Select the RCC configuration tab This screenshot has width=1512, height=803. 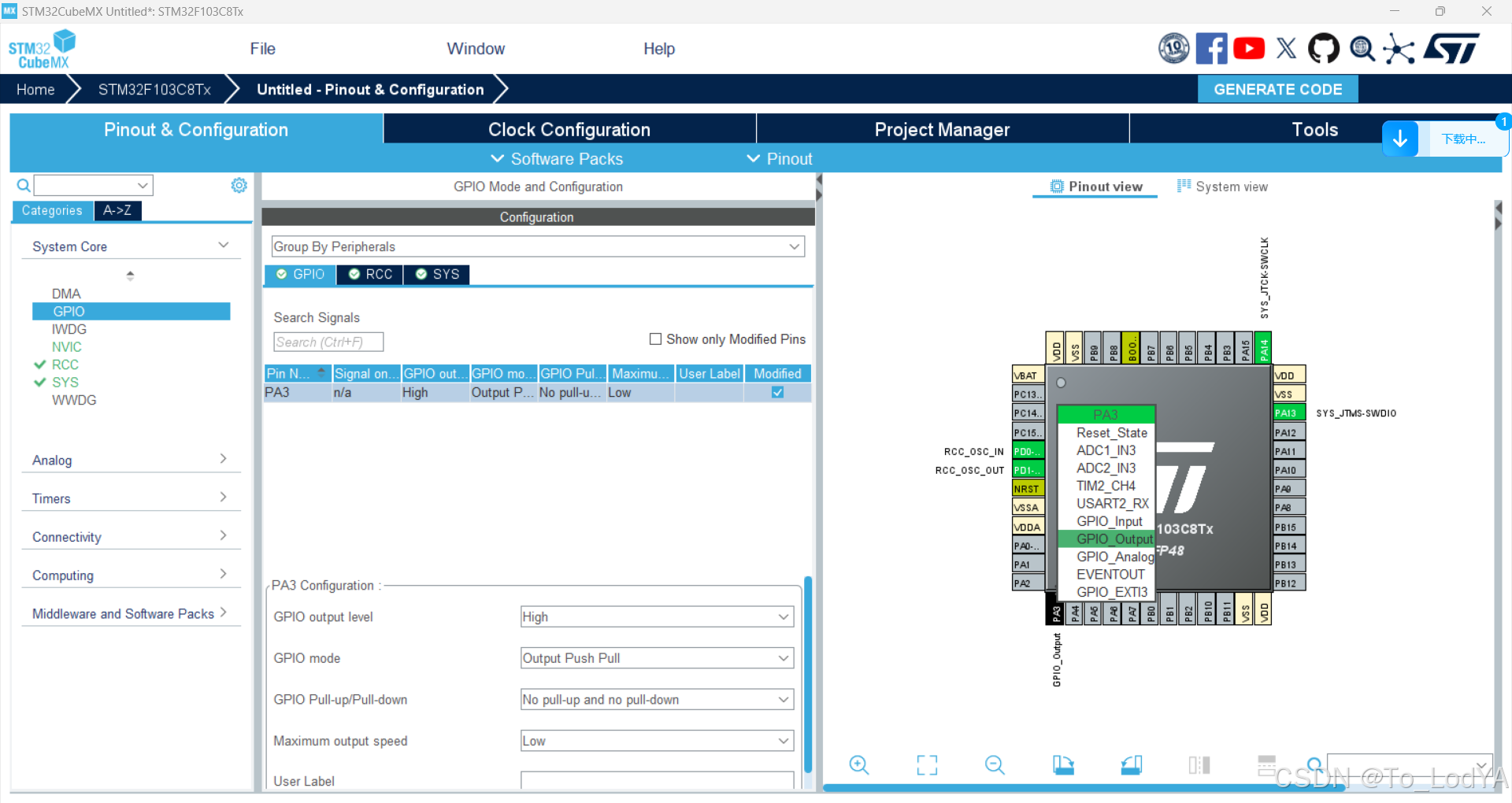pos(370,274)
